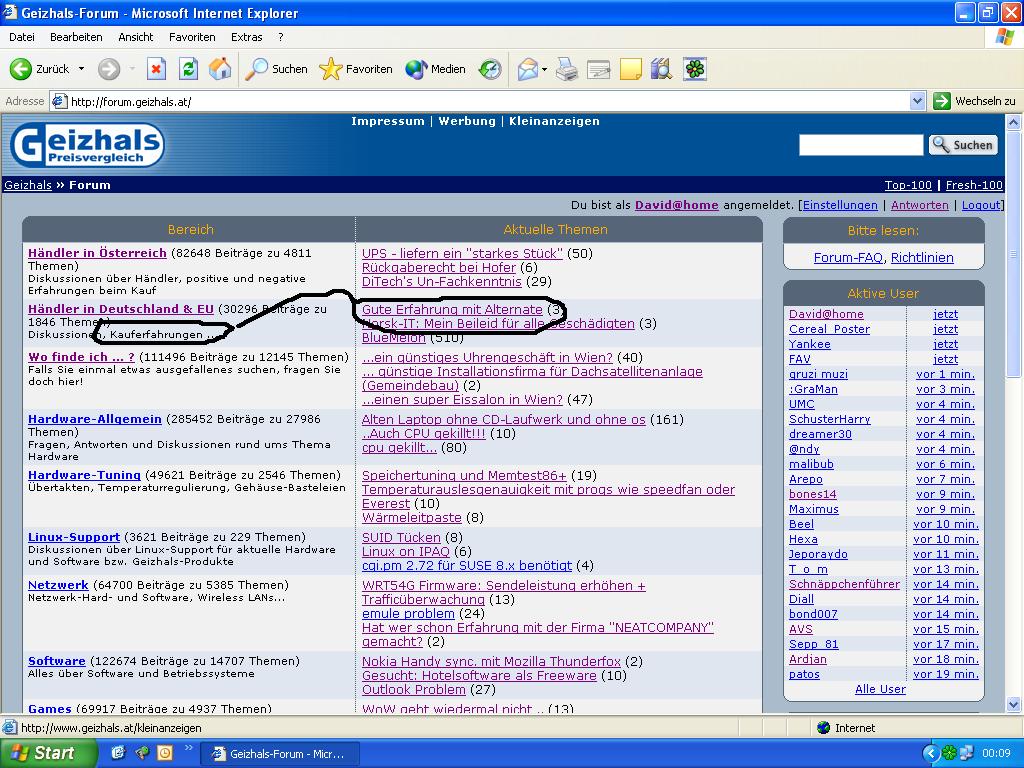Viewport: 1024px width, 768px height.
Task: Click the Wechseln zu green arrow
Action: coord(942,101)
